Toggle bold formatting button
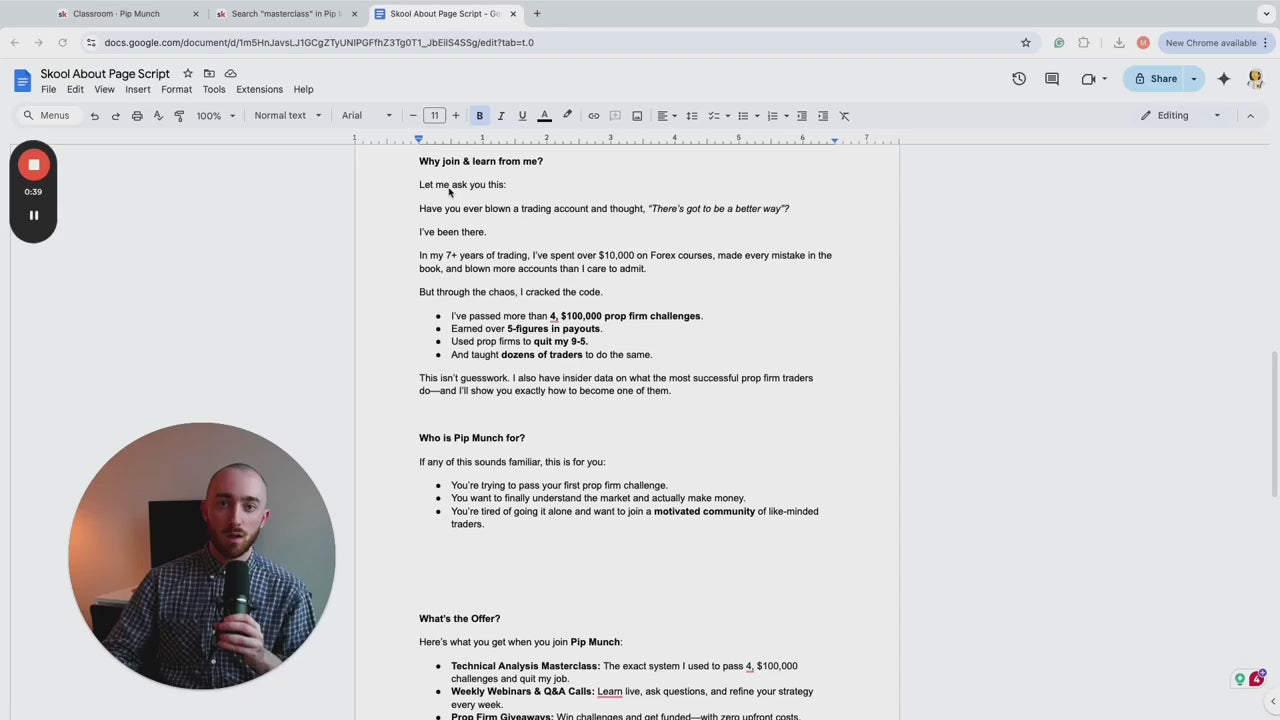 coord(480,116)
